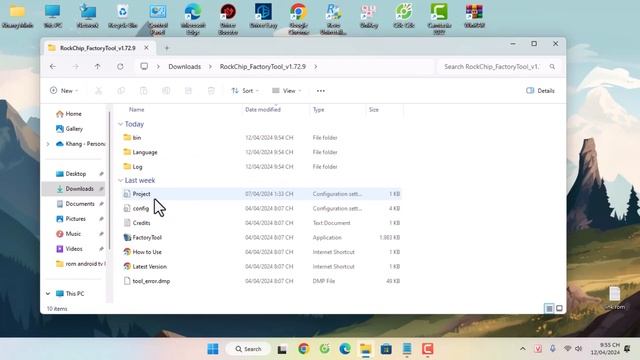Open the View dropdown menu

click(287, 91)
